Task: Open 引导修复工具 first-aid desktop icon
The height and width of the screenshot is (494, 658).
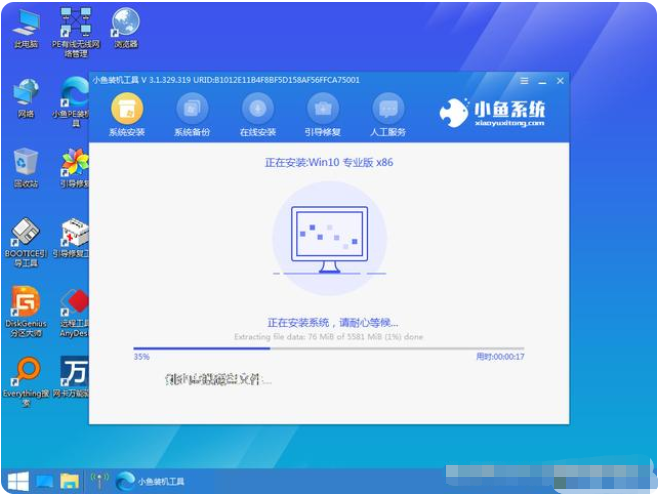Action: tap(71, 238)
